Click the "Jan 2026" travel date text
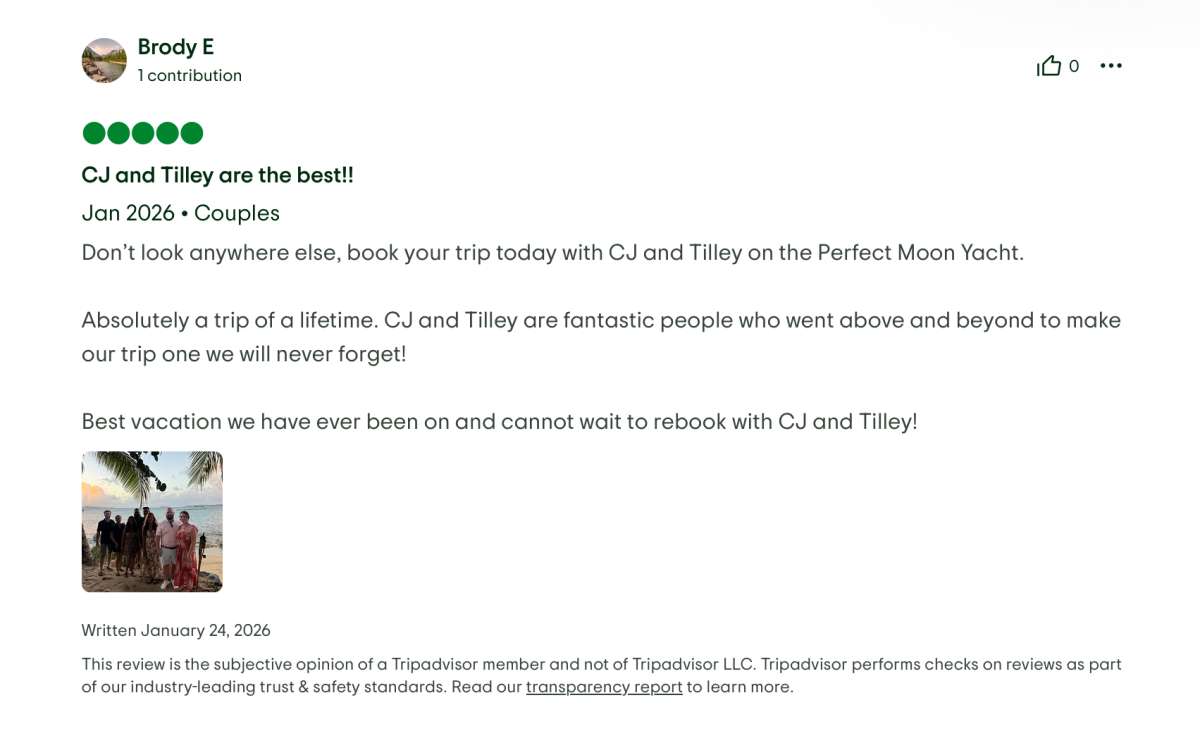 [128, 213]
